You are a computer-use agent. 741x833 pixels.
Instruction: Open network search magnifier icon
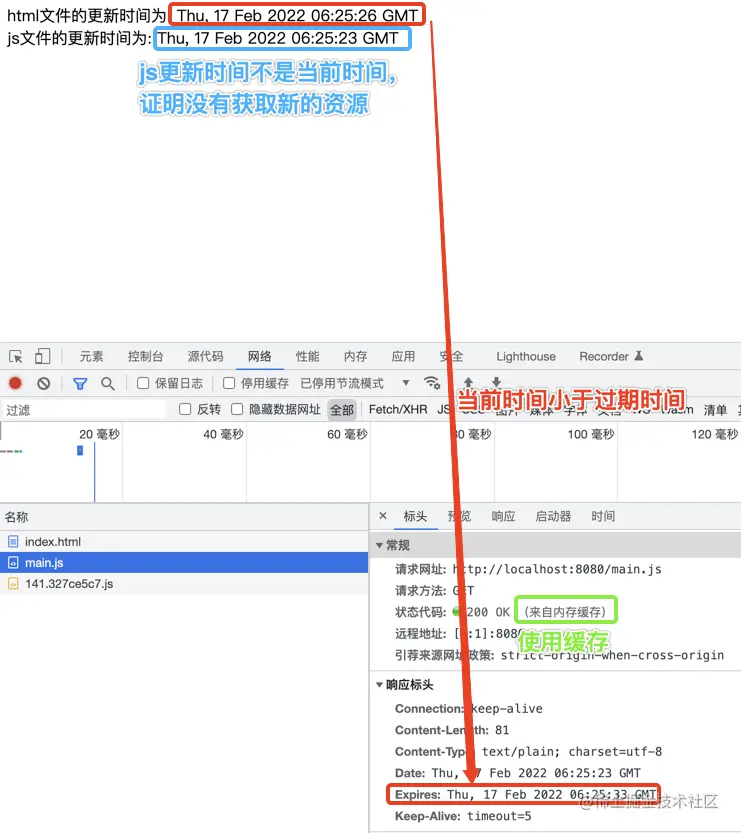108,384
